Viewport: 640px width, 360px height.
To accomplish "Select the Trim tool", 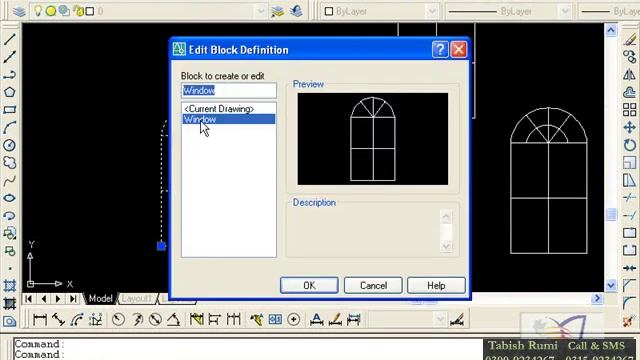I will (x=629, y=198).
